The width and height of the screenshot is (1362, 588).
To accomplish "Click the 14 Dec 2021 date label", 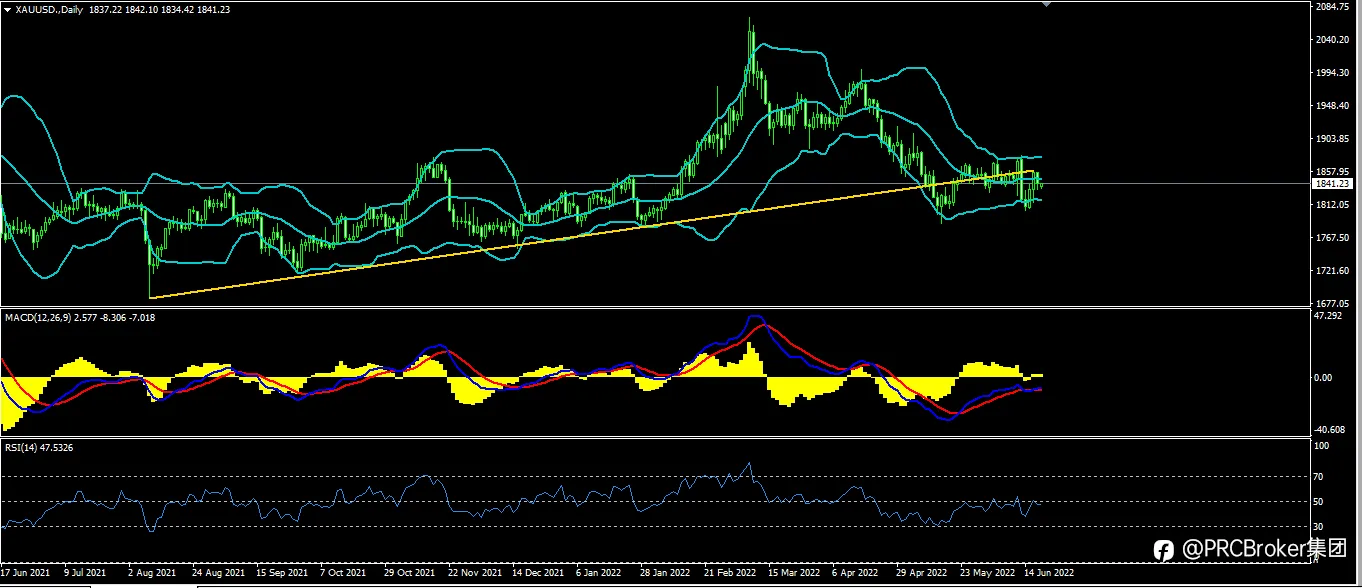I will click(x=538, y=574).
